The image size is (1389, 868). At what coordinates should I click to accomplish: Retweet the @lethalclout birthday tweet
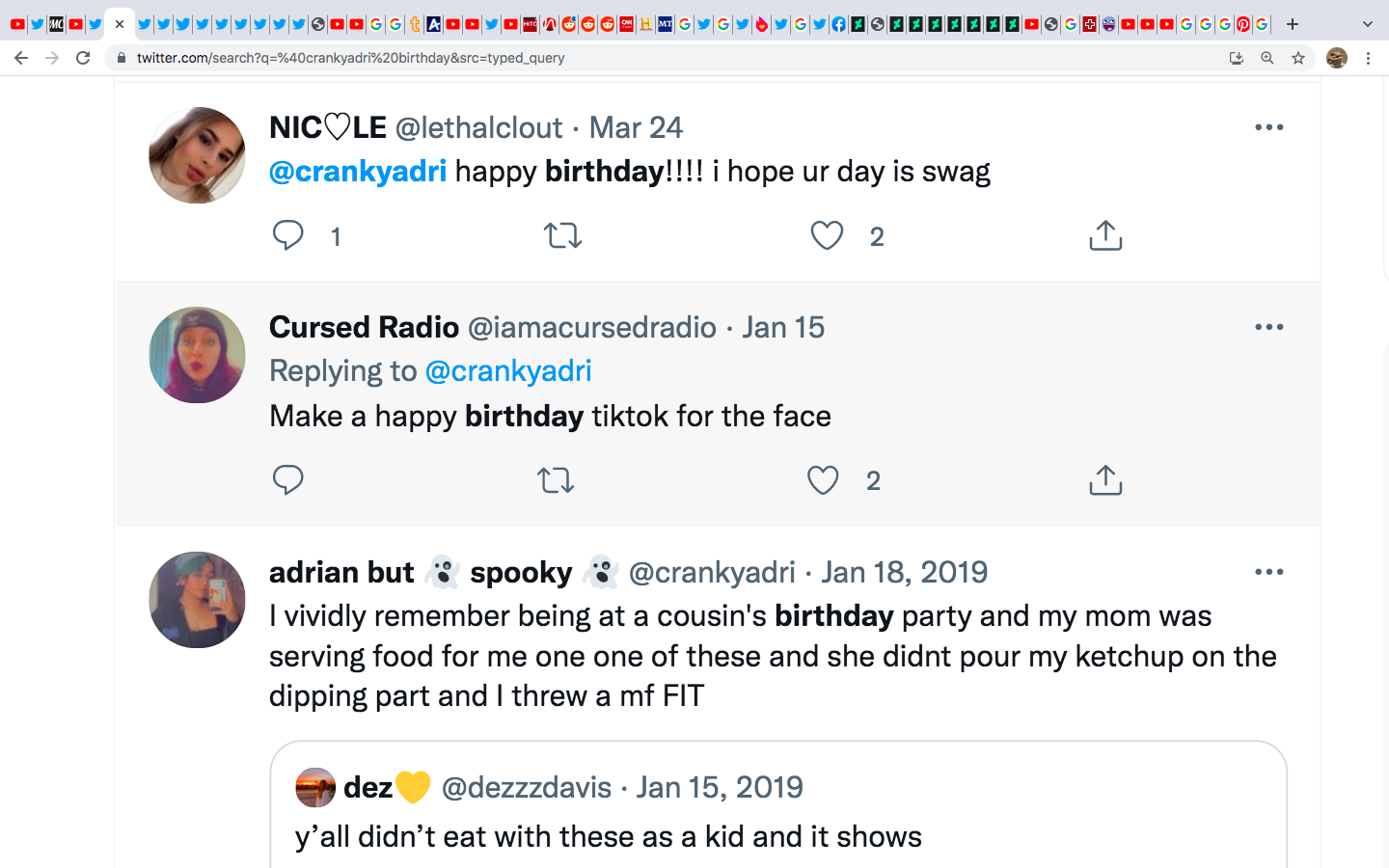point(562,235)
